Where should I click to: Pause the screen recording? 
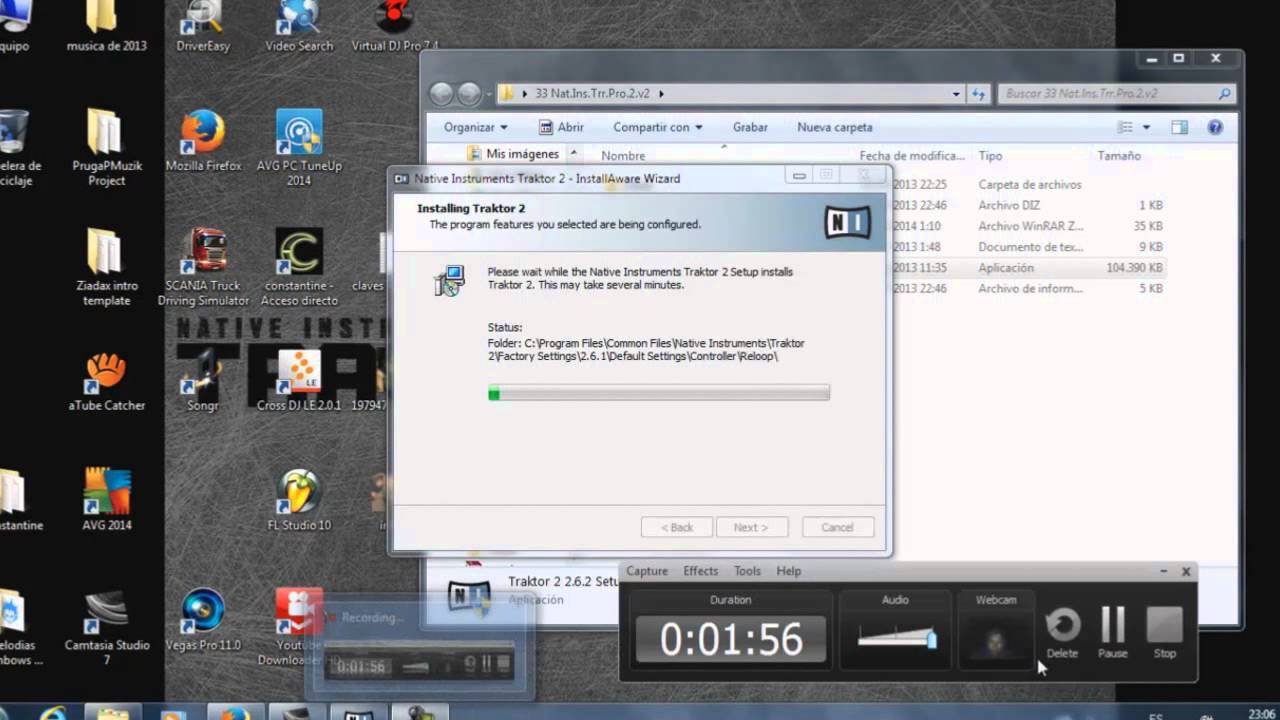click(x=1113, y=632)
